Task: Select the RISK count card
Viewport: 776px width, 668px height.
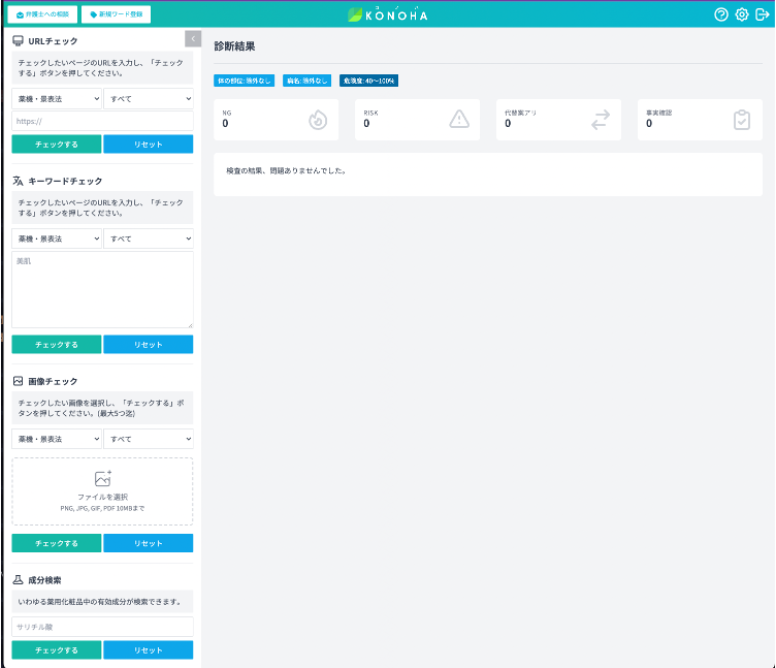Action: (417, 120)
